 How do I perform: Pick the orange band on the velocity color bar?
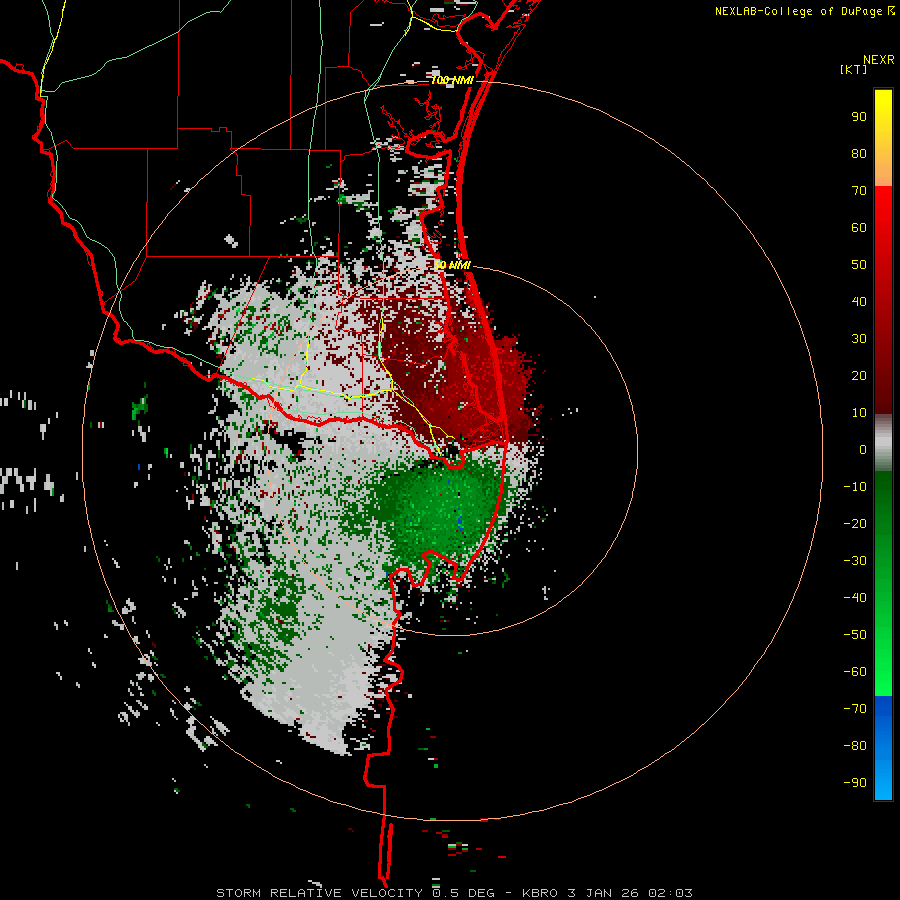[883, 169]
